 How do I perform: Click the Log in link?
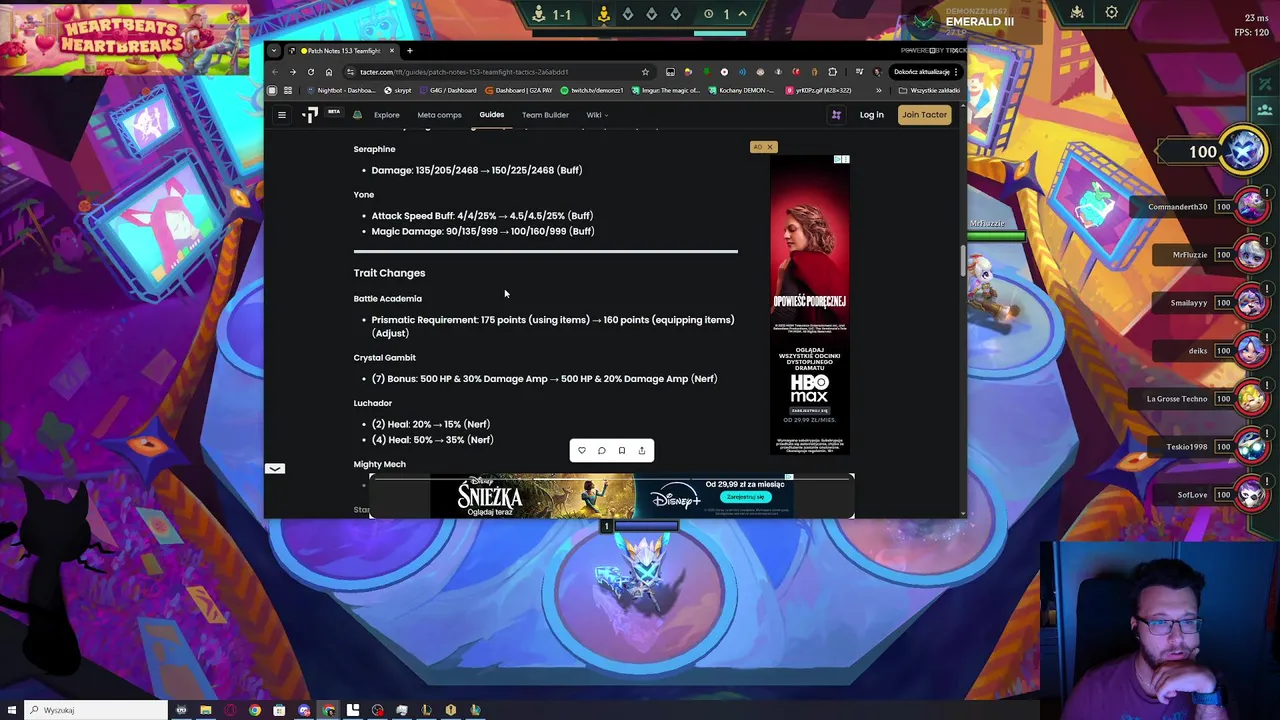[x=871, y=115]
